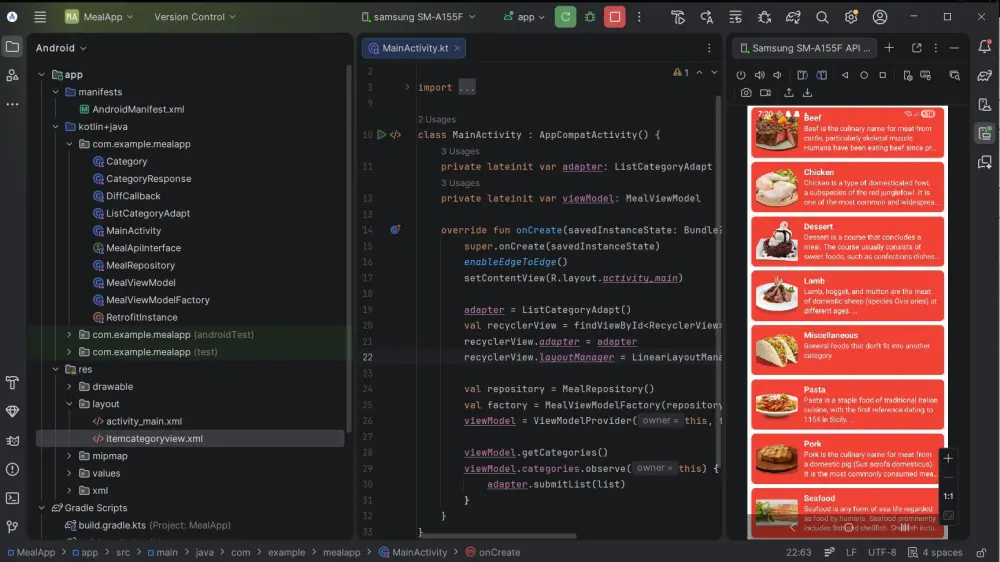Open the app run configuration dropdown
The image size is (1000, 562).
coord(524,17)
